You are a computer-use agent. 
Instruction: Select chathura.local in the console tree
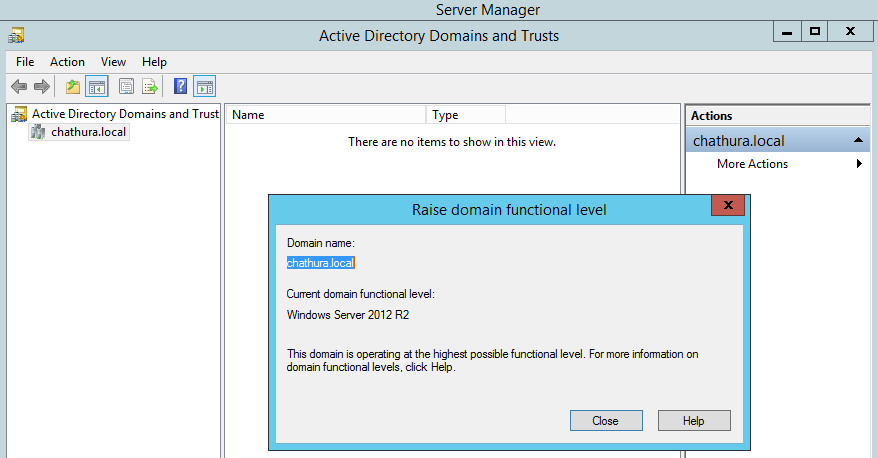pyautogui.click(x=88, y=132)
